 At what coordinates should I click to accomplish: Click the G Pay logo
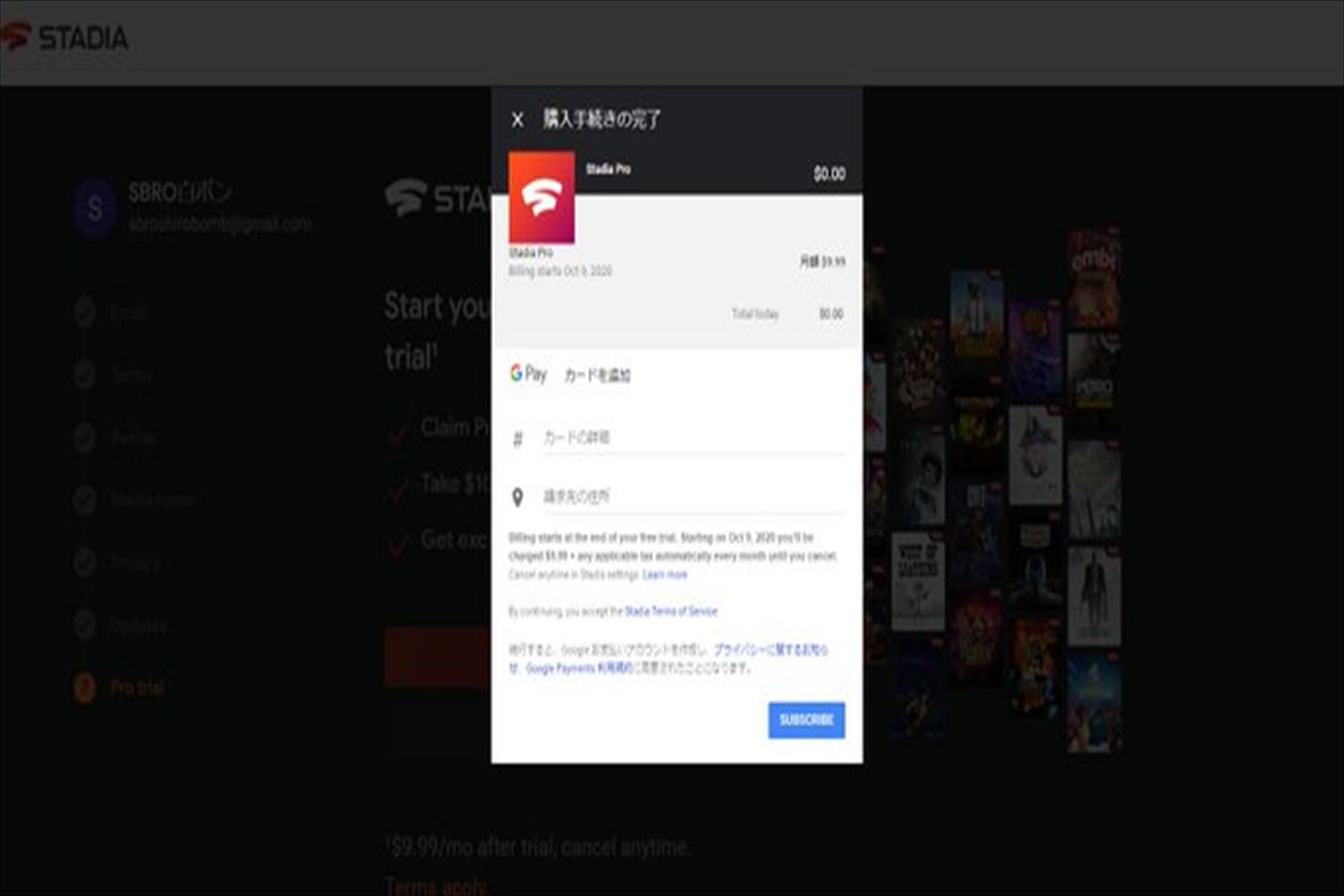(x=528, y=374)
